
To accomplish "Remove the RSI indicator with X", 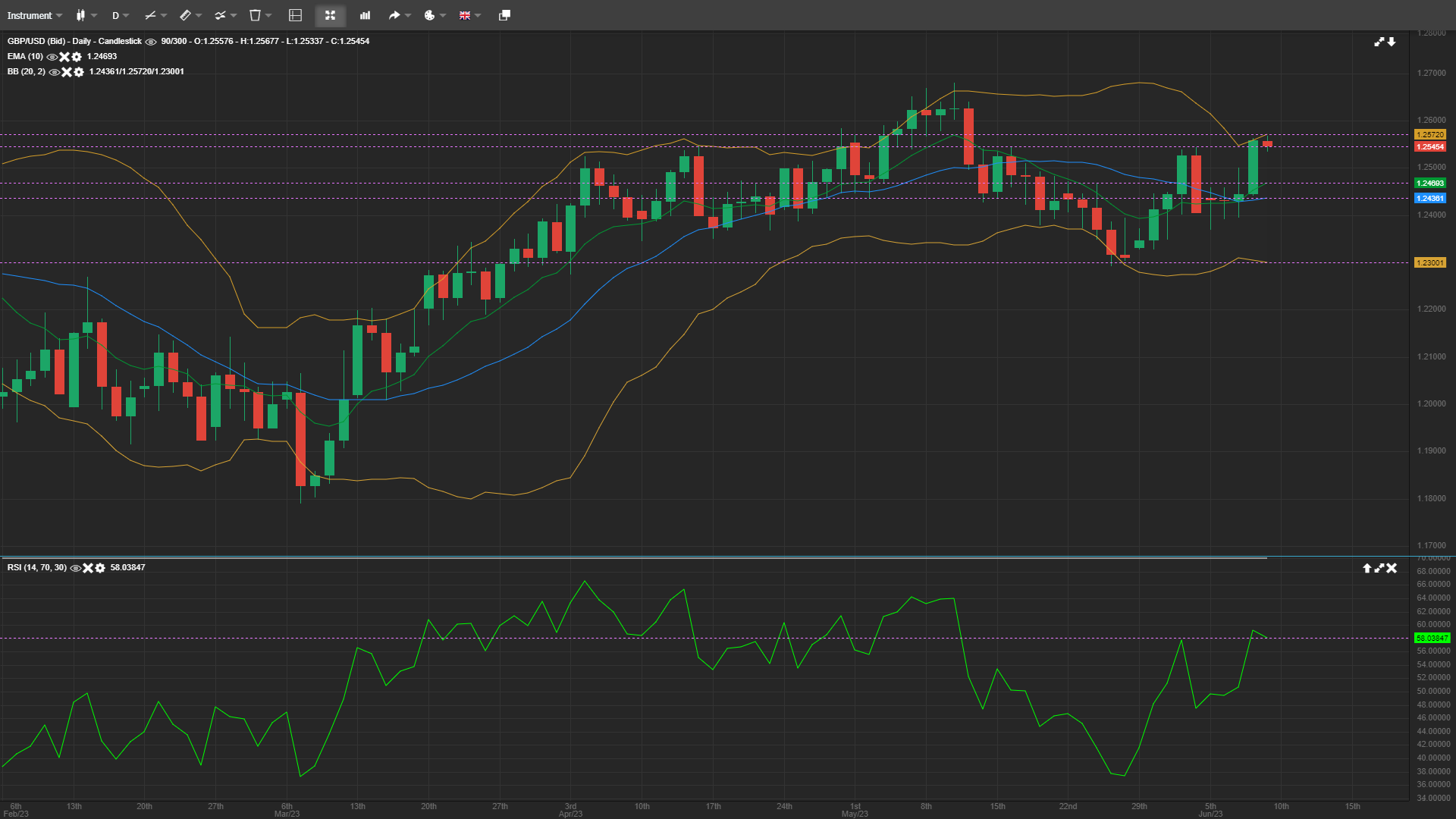I will pyautogui.click(x=87, y=568).
